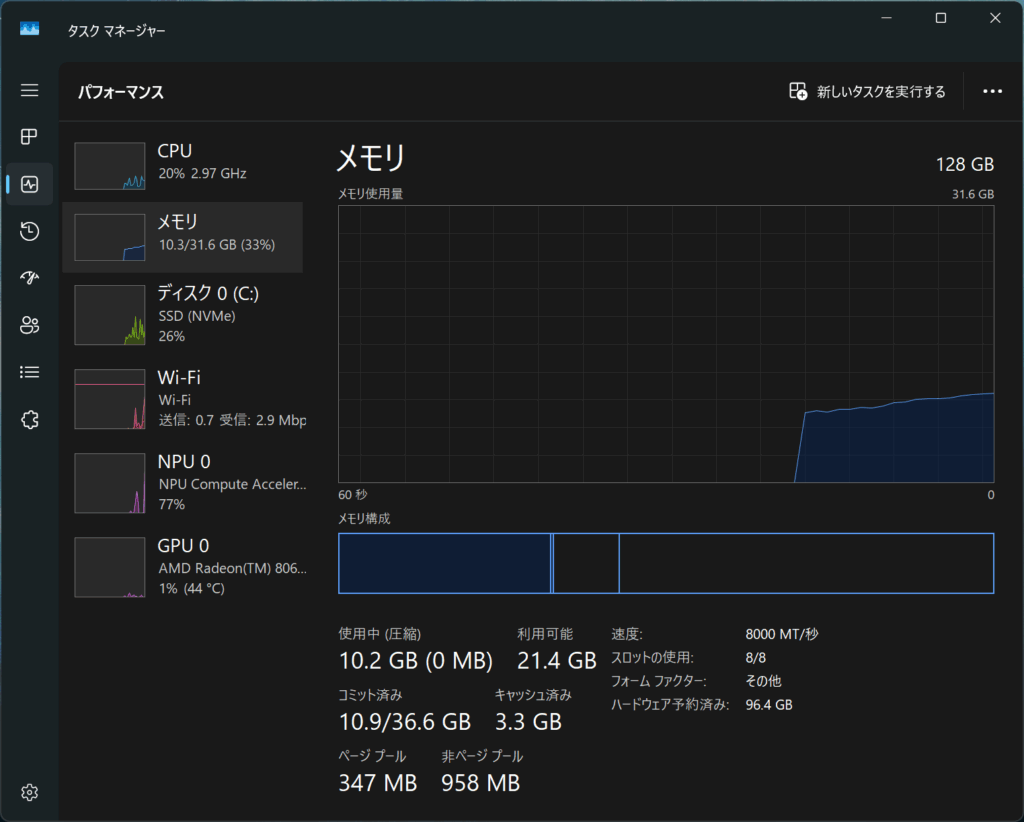Click the メモリ使用量 usage graph
The height and width of the screenshot is (822, 1024).
[x=666, y=344]
